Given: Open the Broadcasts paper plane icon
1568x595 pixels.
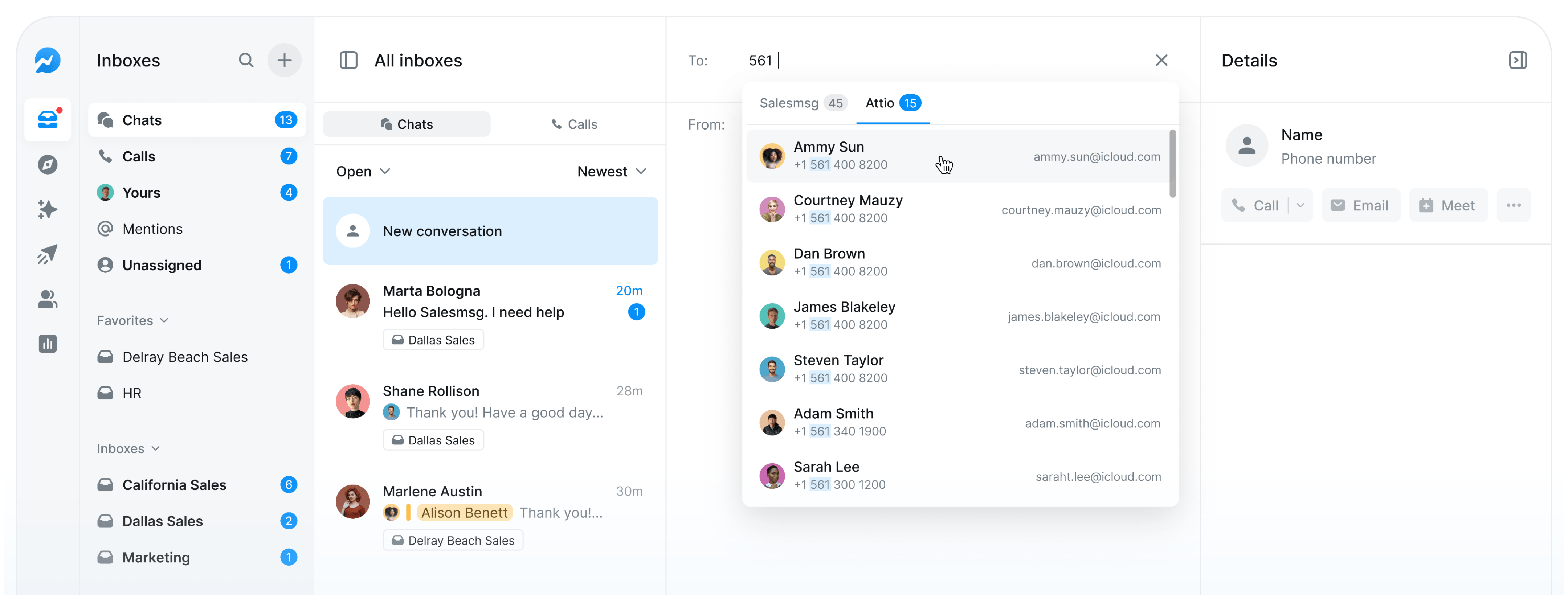Looking at the screenshot, I should coord(48,254).
